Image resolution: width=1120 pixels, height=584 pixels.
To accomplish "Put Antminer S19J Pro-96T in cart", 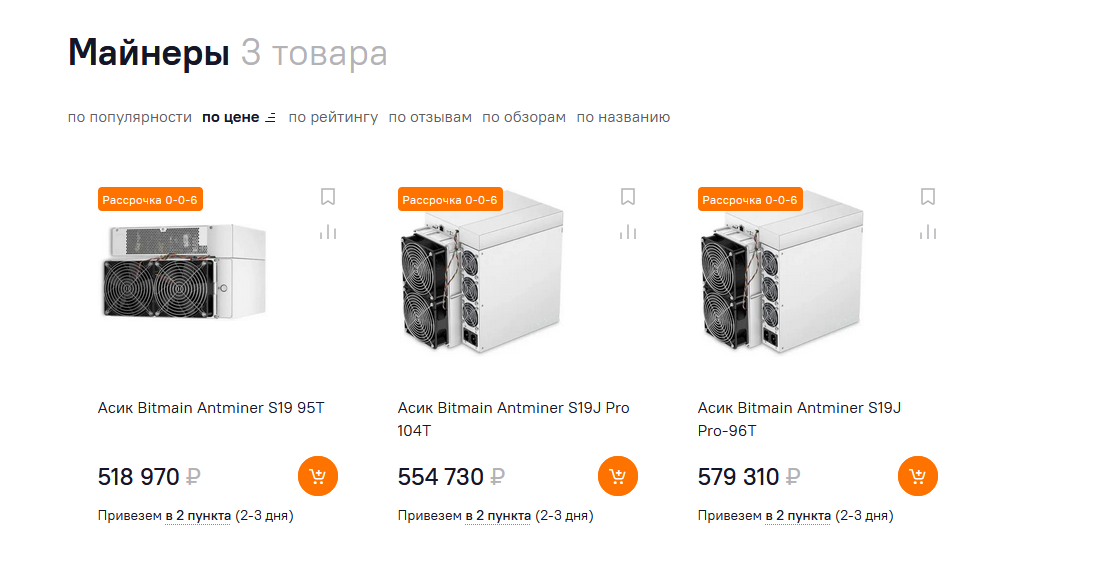I will click(918, 476).
